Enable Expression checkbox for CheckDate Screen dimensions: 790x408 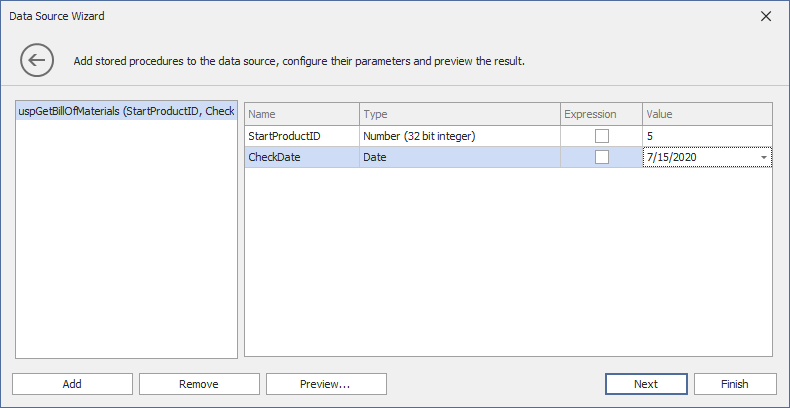(x=602, y=157)
